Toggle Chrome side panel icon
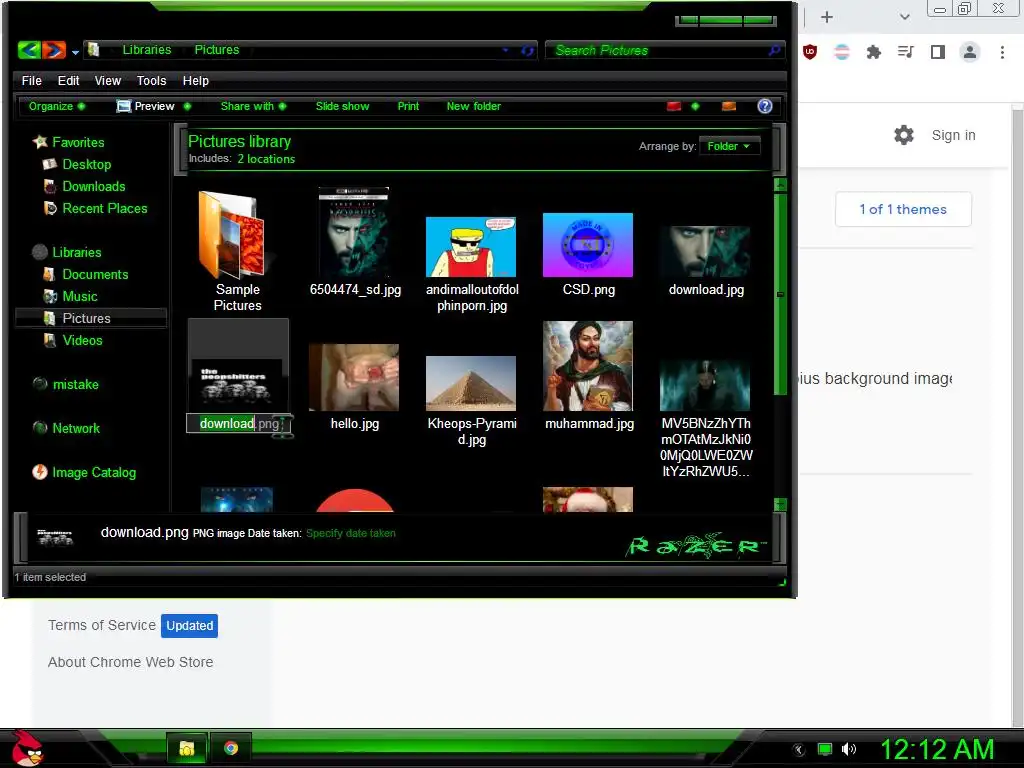 [x=938, y=52]
